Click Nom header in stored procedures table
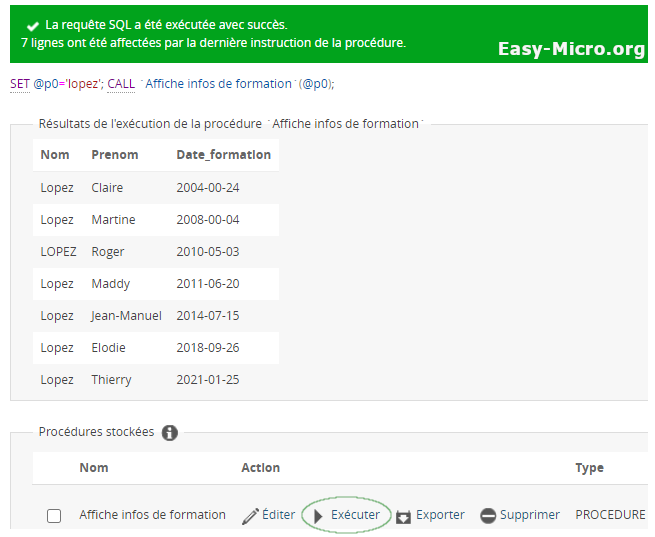655x537 pixels. point(94,468)
